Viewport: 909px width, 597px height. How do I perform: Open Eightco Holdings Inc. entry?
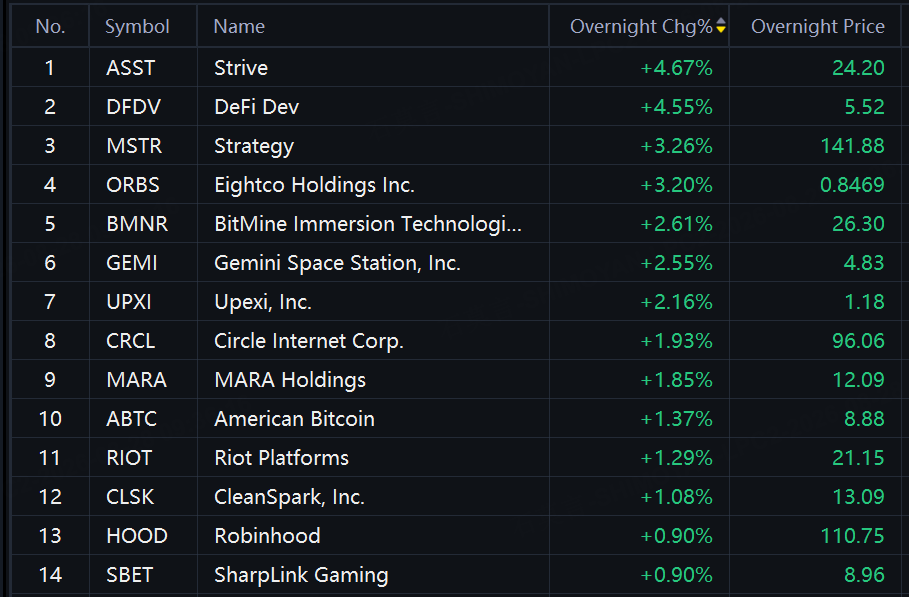pos(314,185)
